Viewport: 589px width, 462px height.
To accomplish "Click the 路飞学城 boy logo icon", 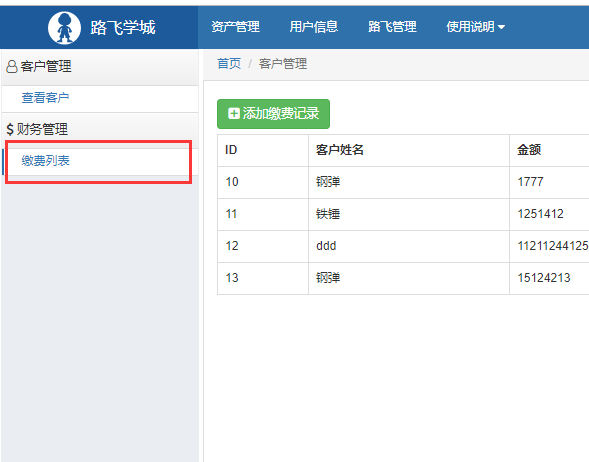I will (x=64, y=28).
